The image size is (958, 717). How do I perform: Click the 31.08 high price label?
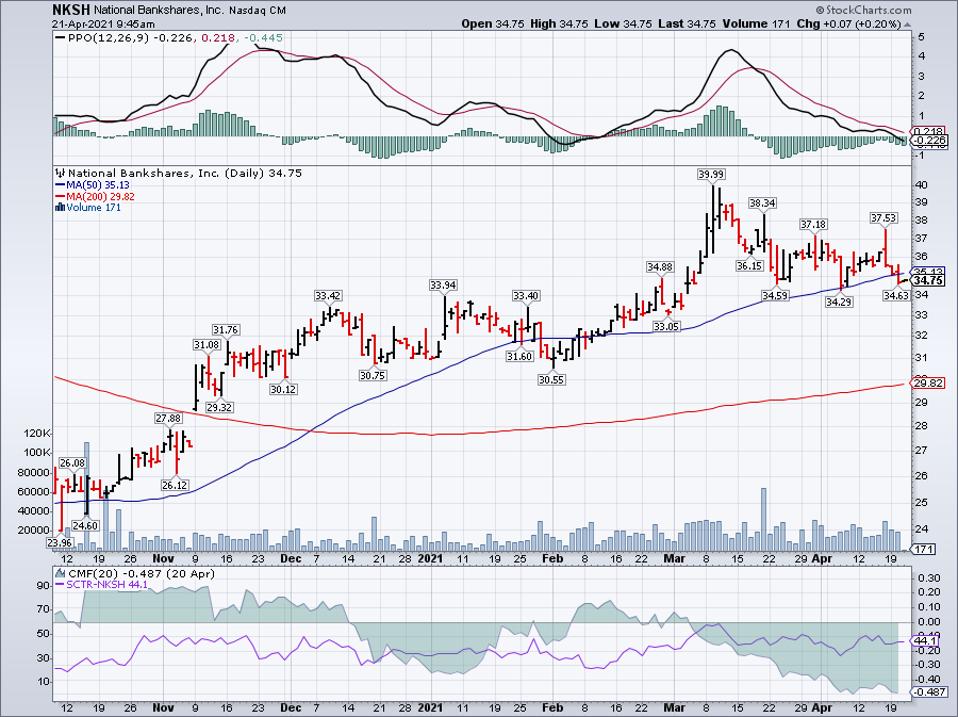pyautogui.click(x=207, y=345)
